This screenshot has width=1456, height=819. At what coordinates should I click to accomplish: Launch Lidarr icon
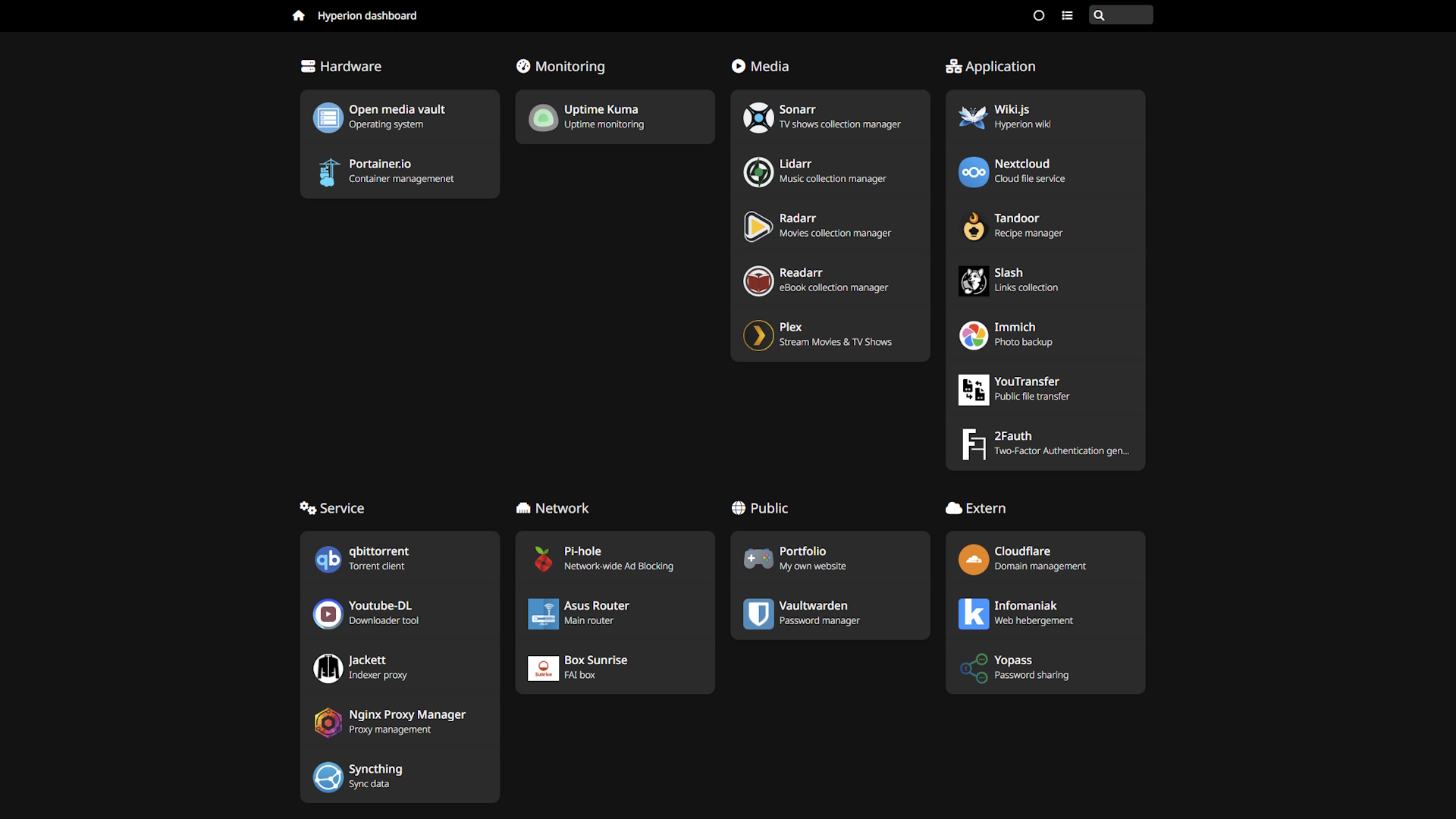758,172
